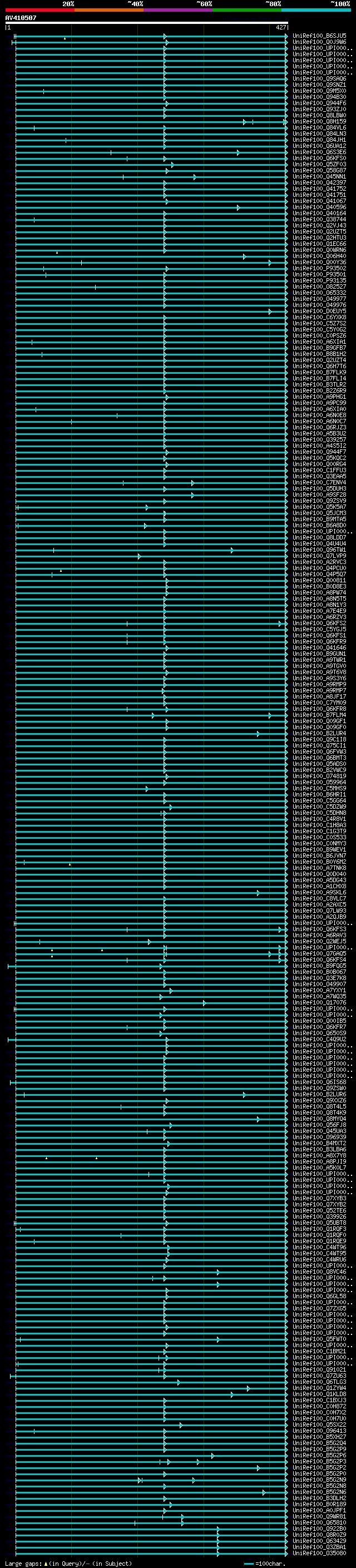356x1568 pixels.
Task: Select the UniRef100_Q0WRN6 label
Action: tap(319, 250)
